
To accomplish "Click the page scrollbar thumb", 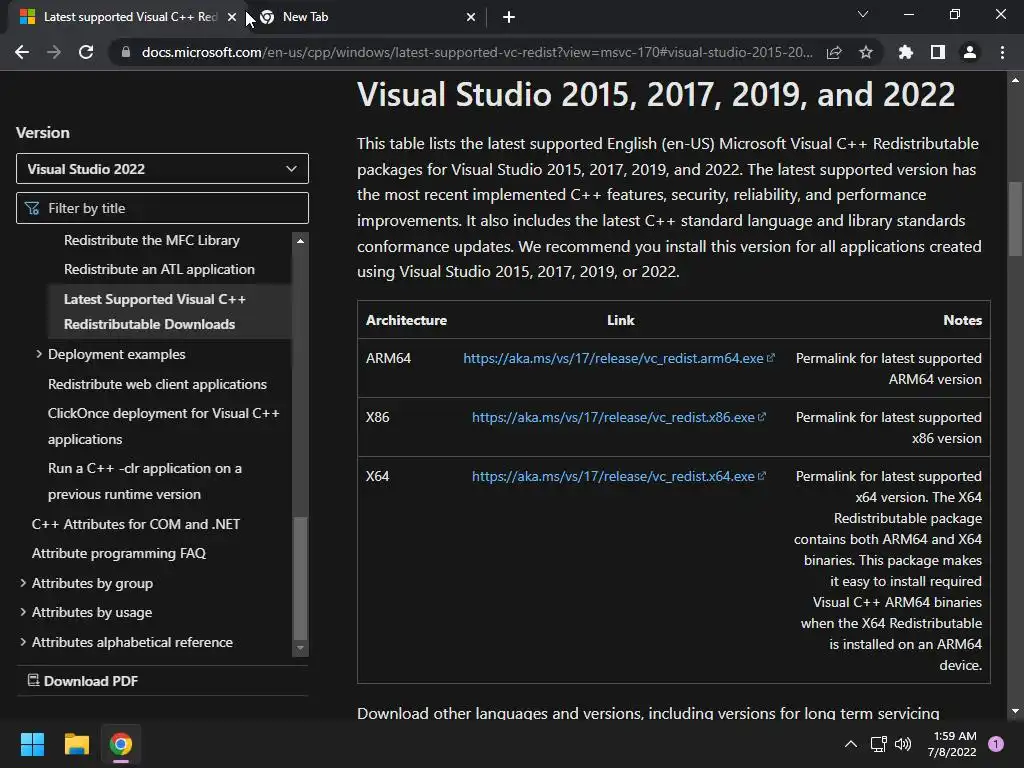I will point(1015,219).
